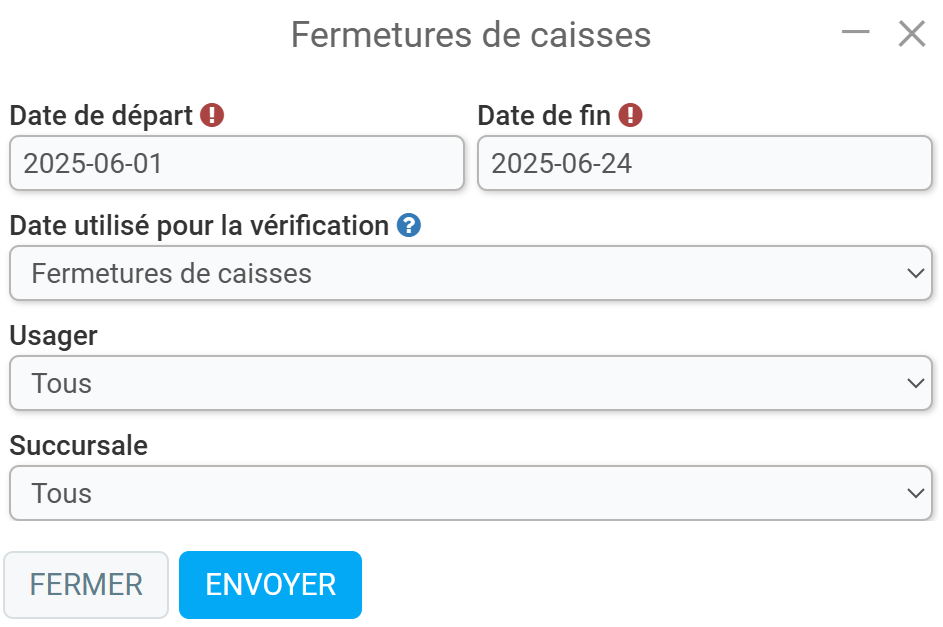
Task: Open the Succursale dropdown set to Tous
Action: coord(471,493)
